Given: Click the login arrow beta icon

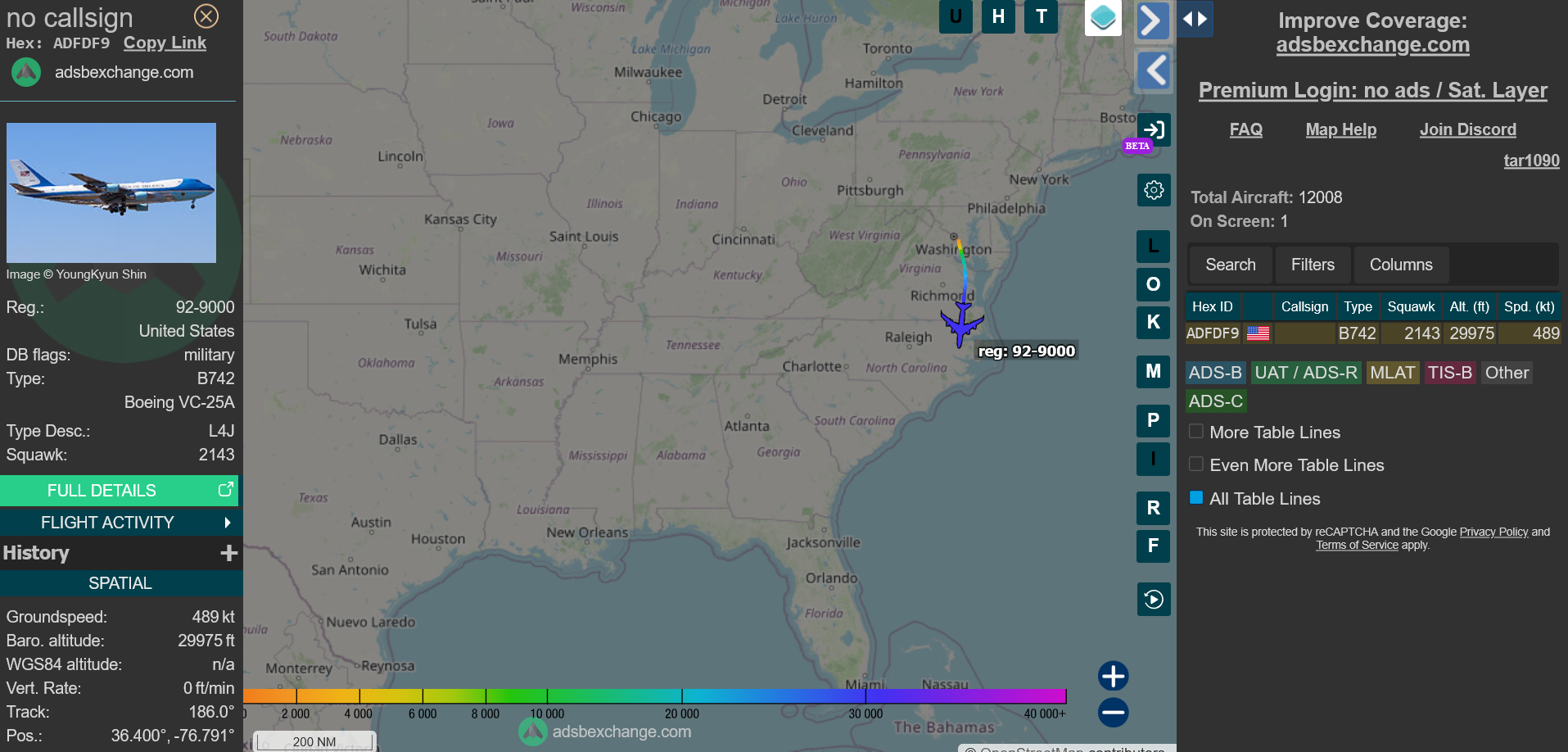Looking at the screenshot, I should [1154, 129].
